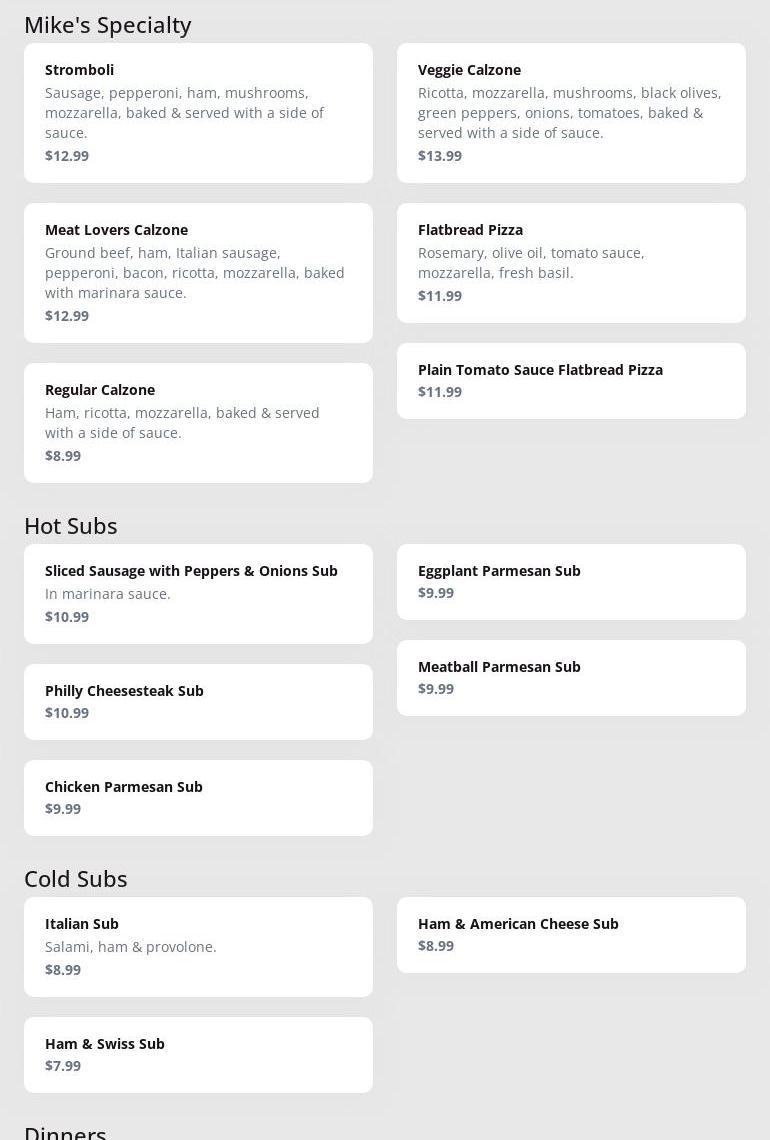This screenshot has width=770, height=1140.
Task: Open the Flatbread Pizza item
Action: (571, 262)
